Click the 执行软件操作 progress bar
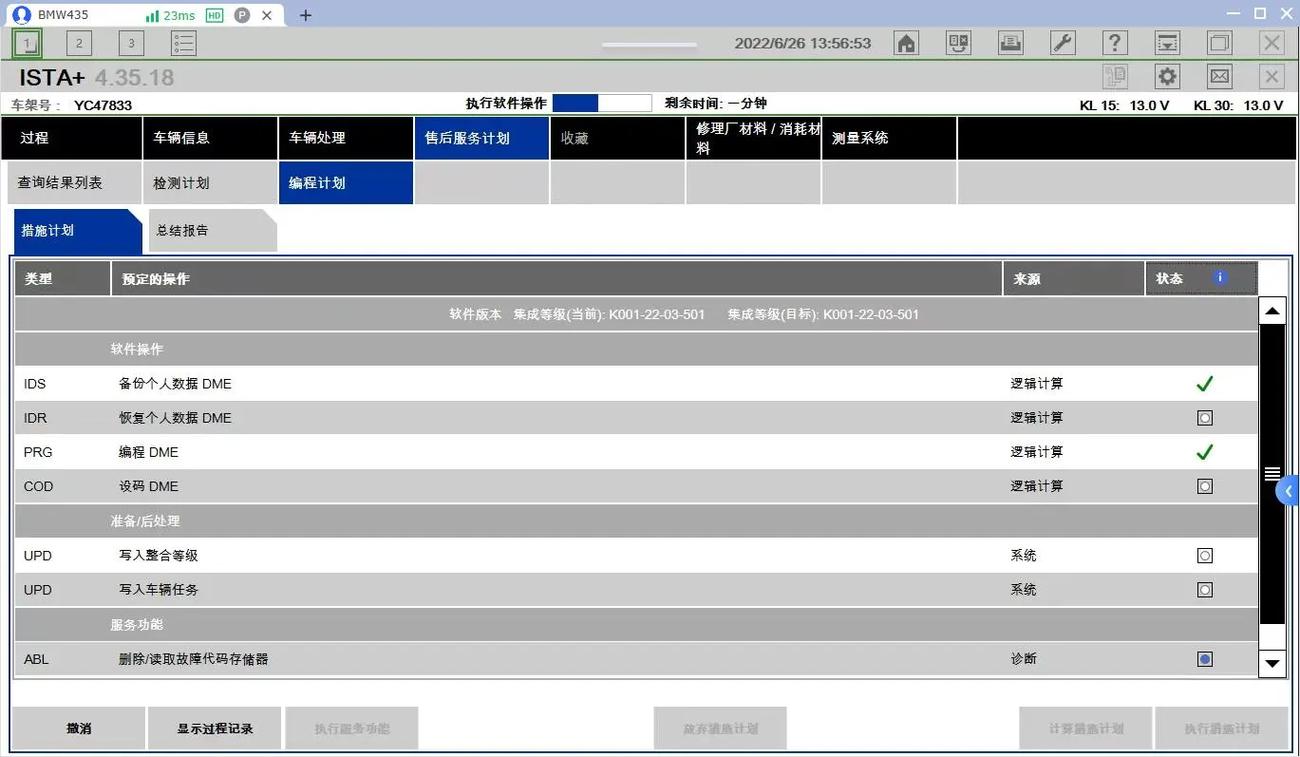This screenshot has height=757, width=1300. 602,103
